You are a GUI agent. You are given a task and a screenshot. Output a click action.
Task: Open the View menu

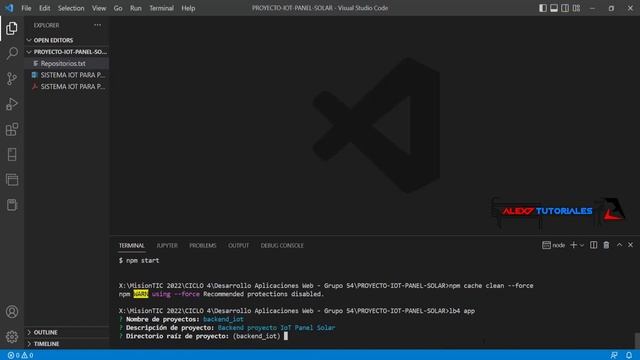(x=99, y=8)
